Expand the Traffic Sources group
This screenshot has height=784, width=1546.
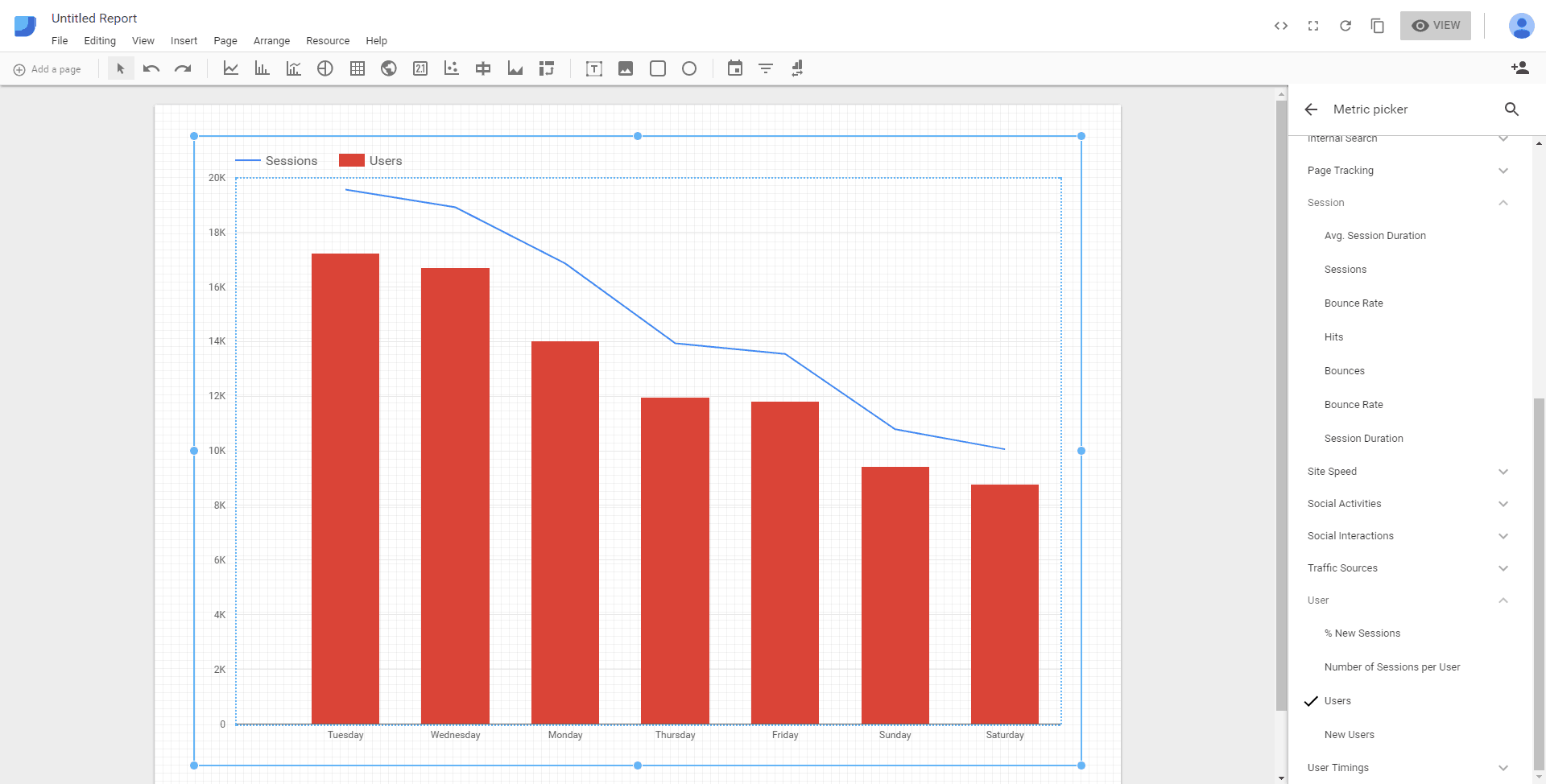[x=1503, y=568]
